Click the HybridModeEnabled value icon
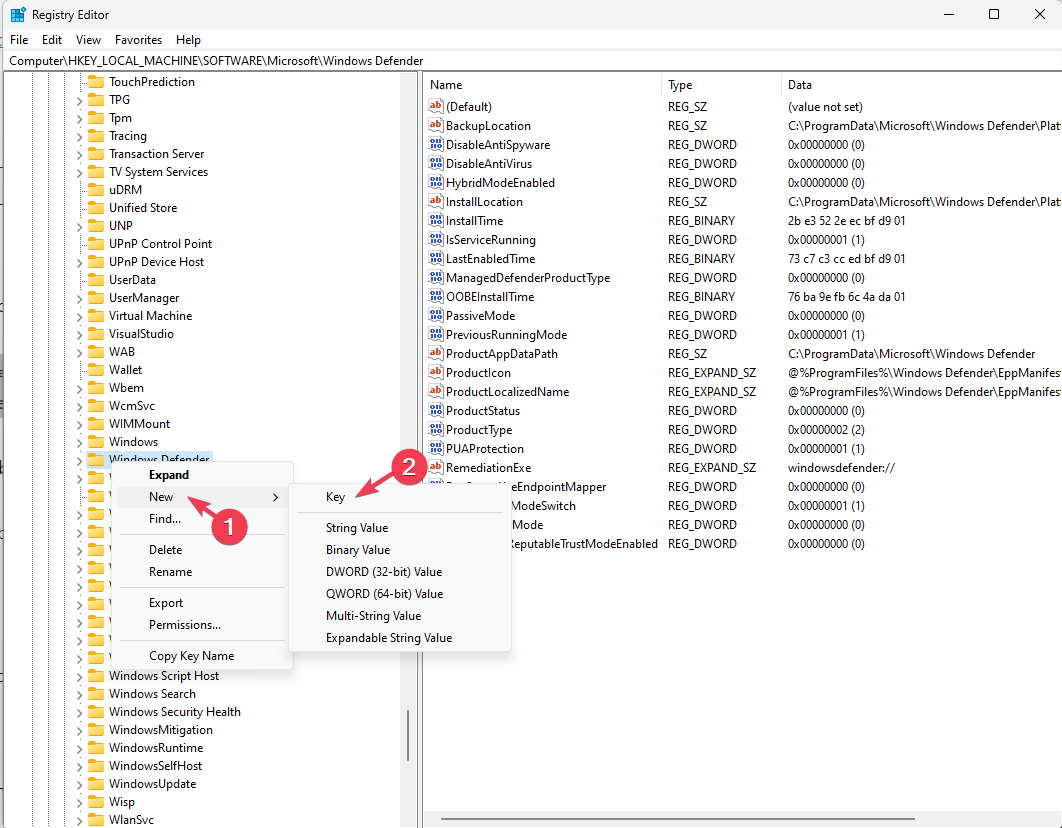The height and width of the screenshot is (828, 1062). click(x=436, y=182)
